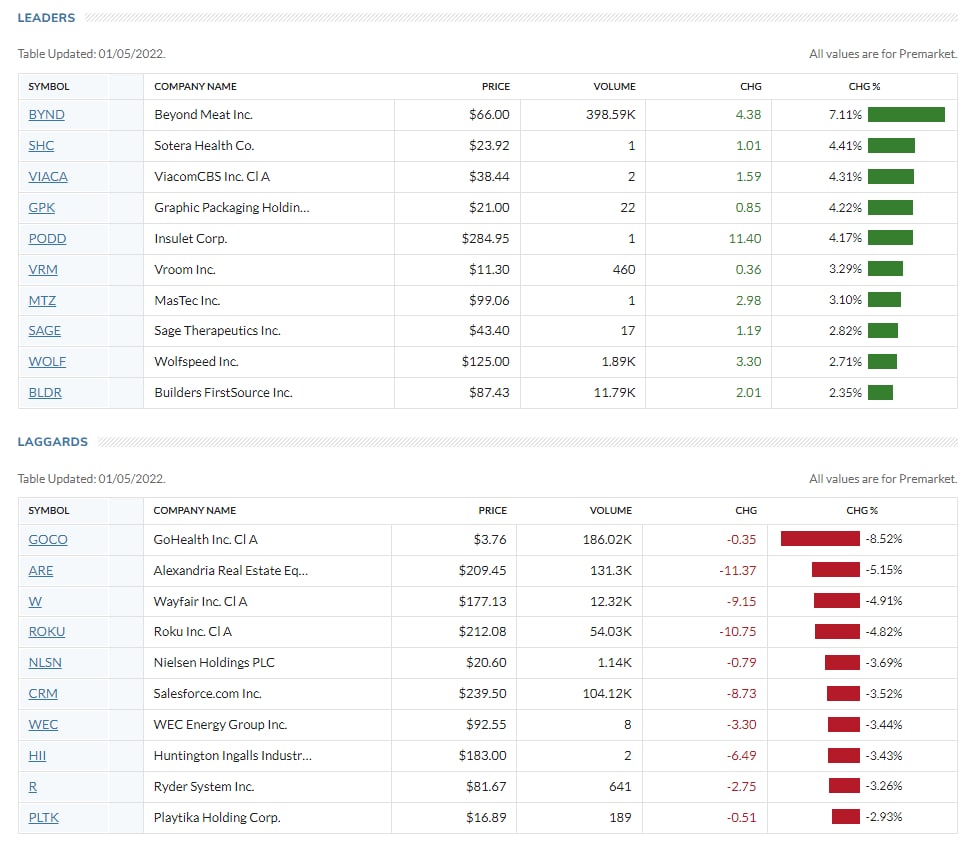
Task: Open the ARE ticker link
Action: [x=41, y=570]
